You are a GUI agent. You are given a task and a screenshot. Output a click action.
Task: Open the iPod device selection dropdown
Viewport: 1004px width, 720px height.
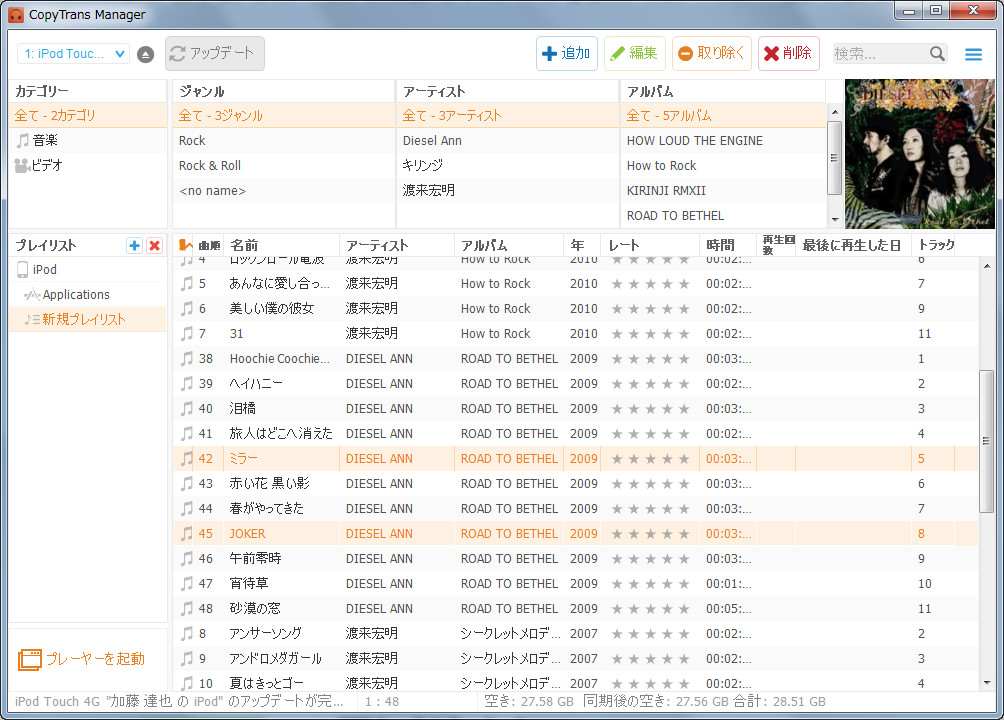click(x=70, y=54)
